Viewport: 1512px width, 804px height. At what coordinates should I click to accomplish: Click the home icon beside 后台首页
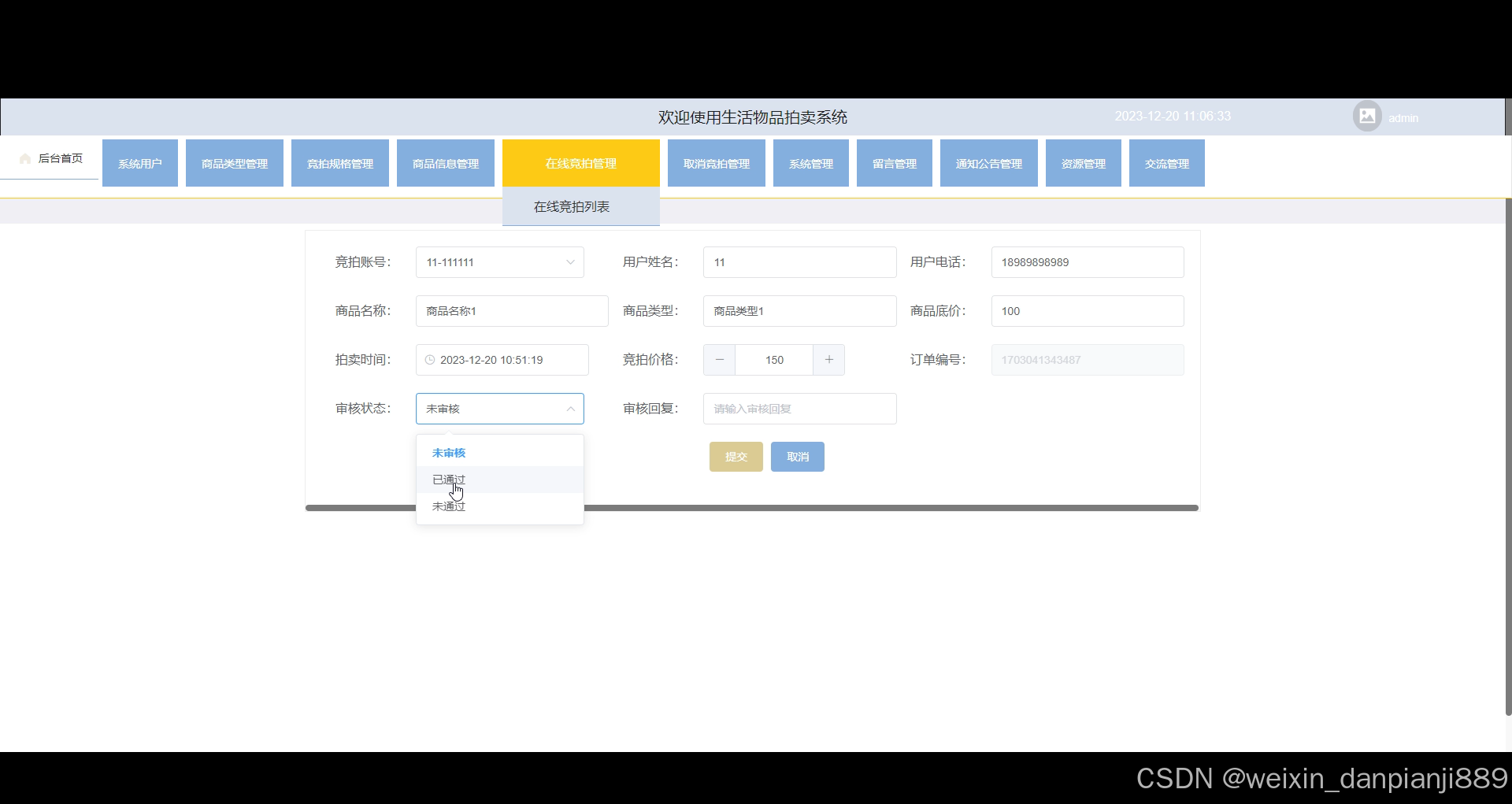coord(25,158)
